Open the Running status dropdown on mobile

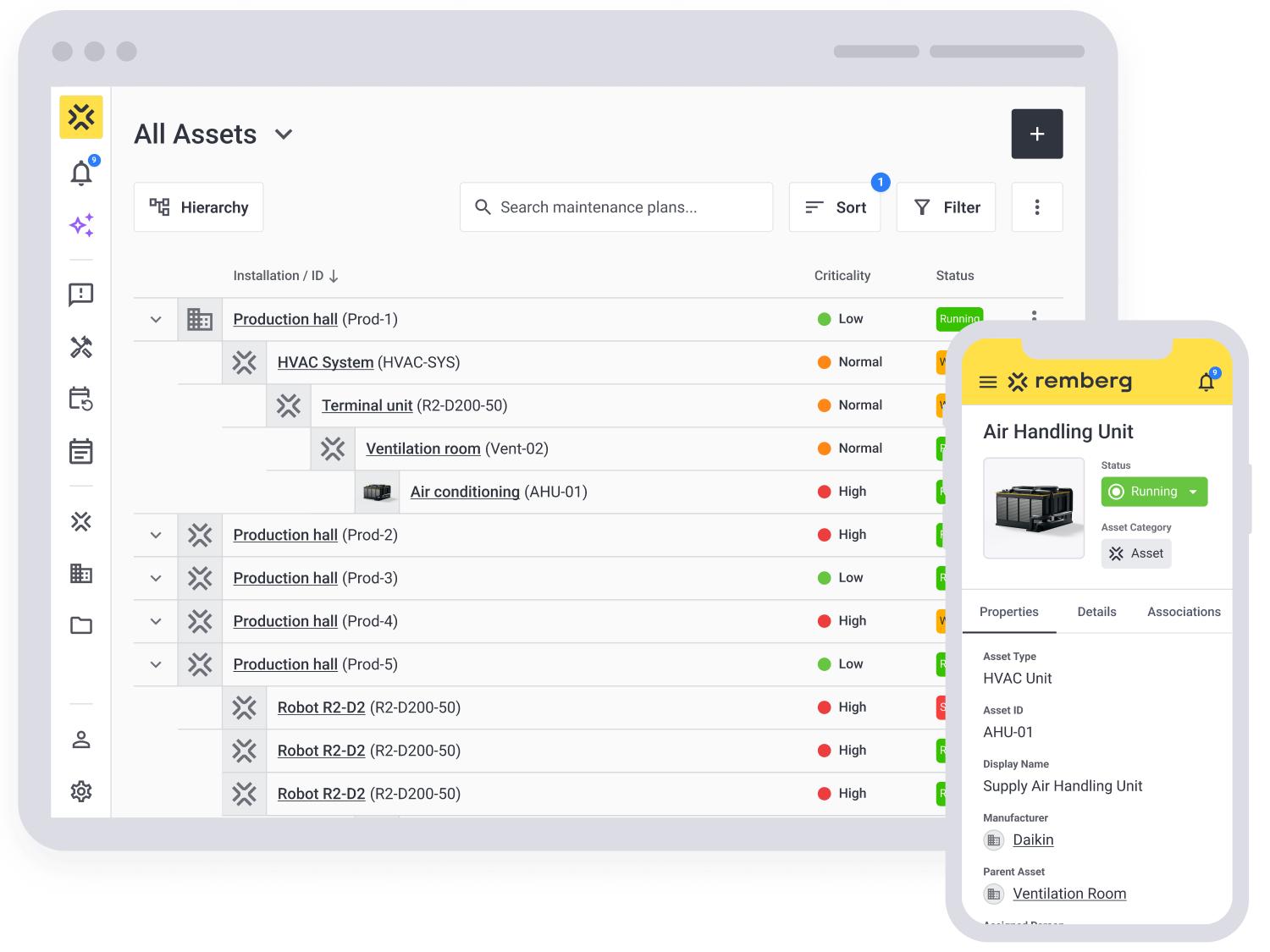[1154, 492]
